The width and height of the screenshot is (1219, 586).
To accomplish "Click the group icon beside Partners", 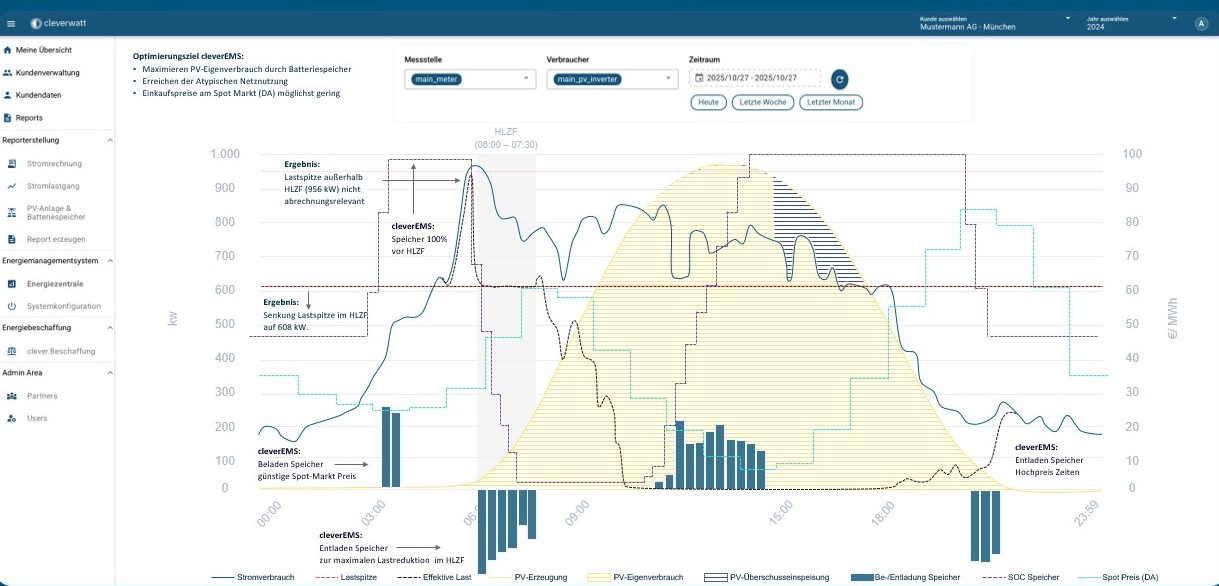I will (12, 396).
